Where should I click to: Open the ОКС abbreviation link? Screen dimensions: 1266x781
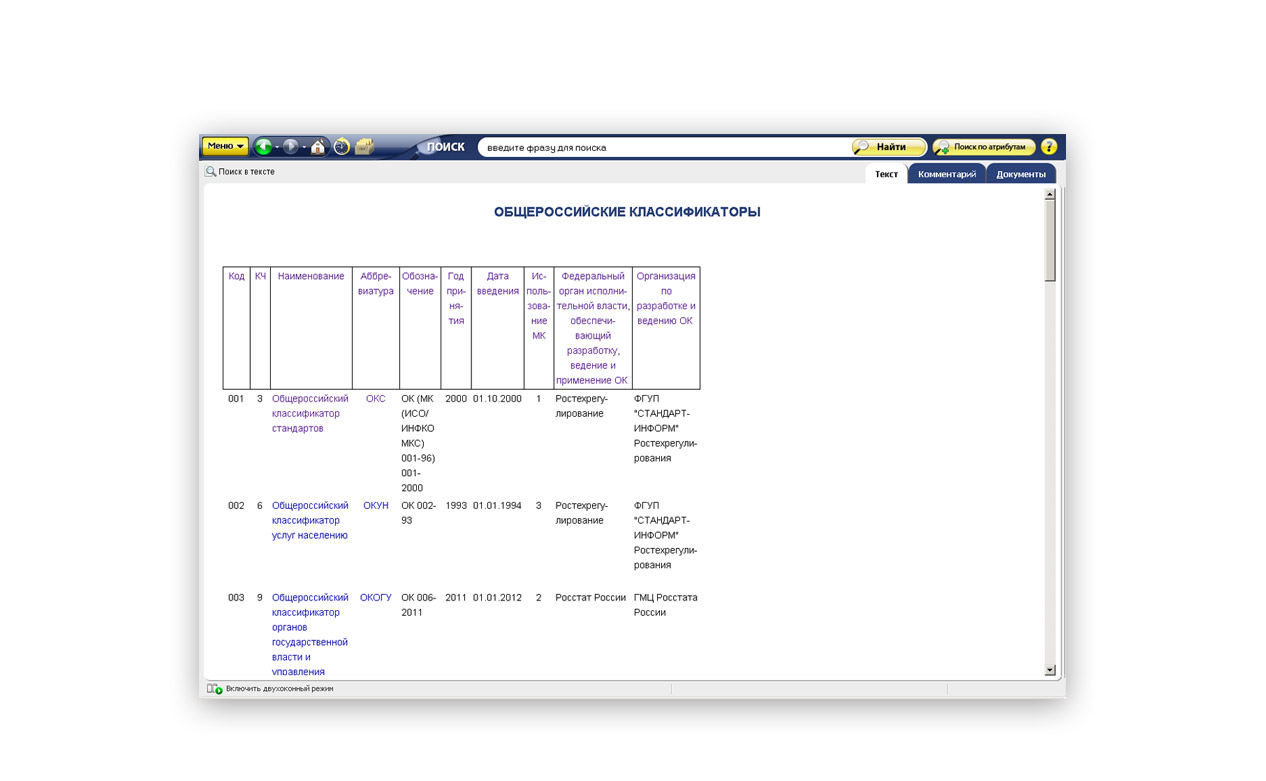pos(375,398)
